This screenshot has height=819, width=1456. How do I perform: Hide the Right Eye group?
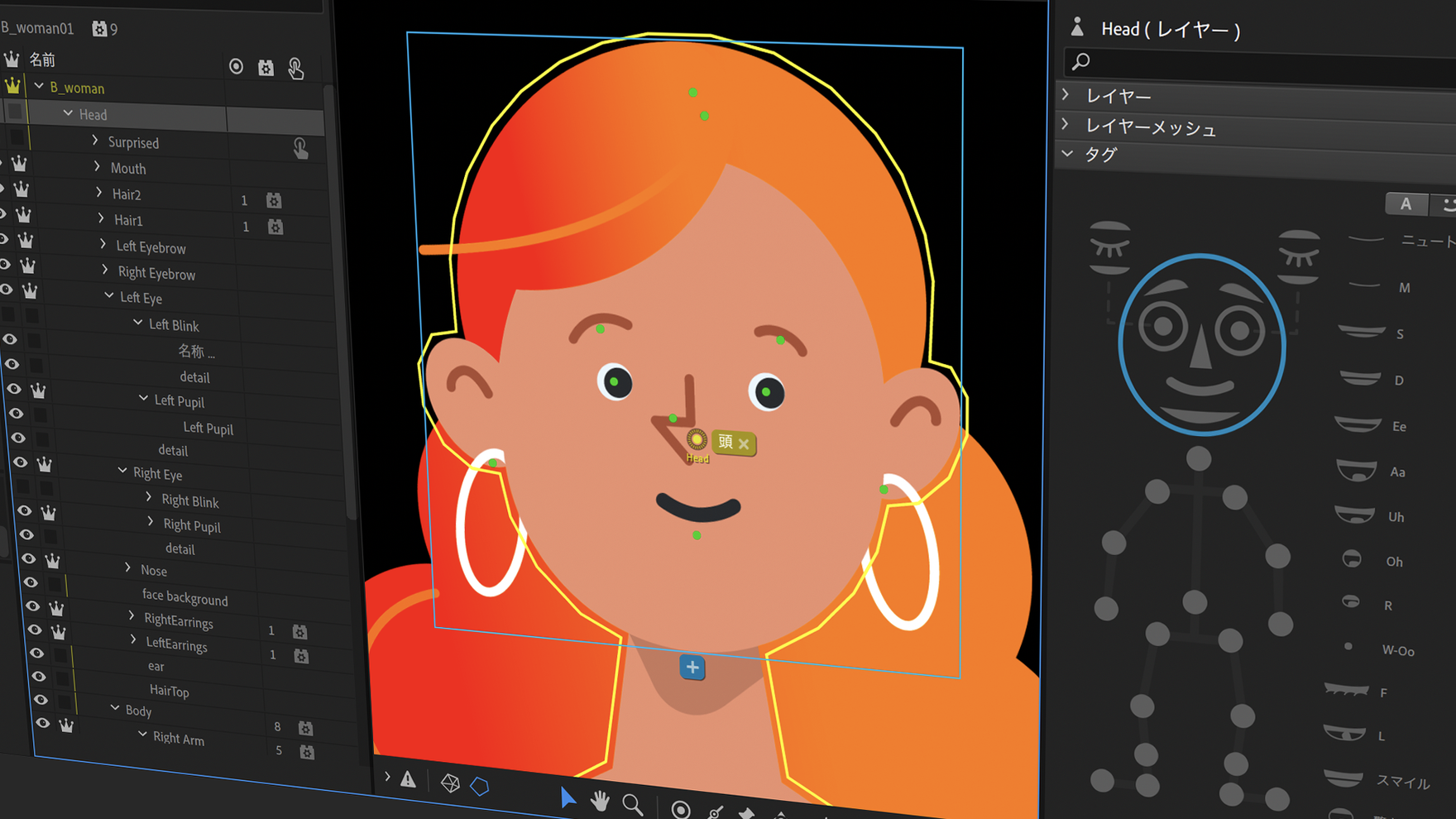[x=21, y=463]
